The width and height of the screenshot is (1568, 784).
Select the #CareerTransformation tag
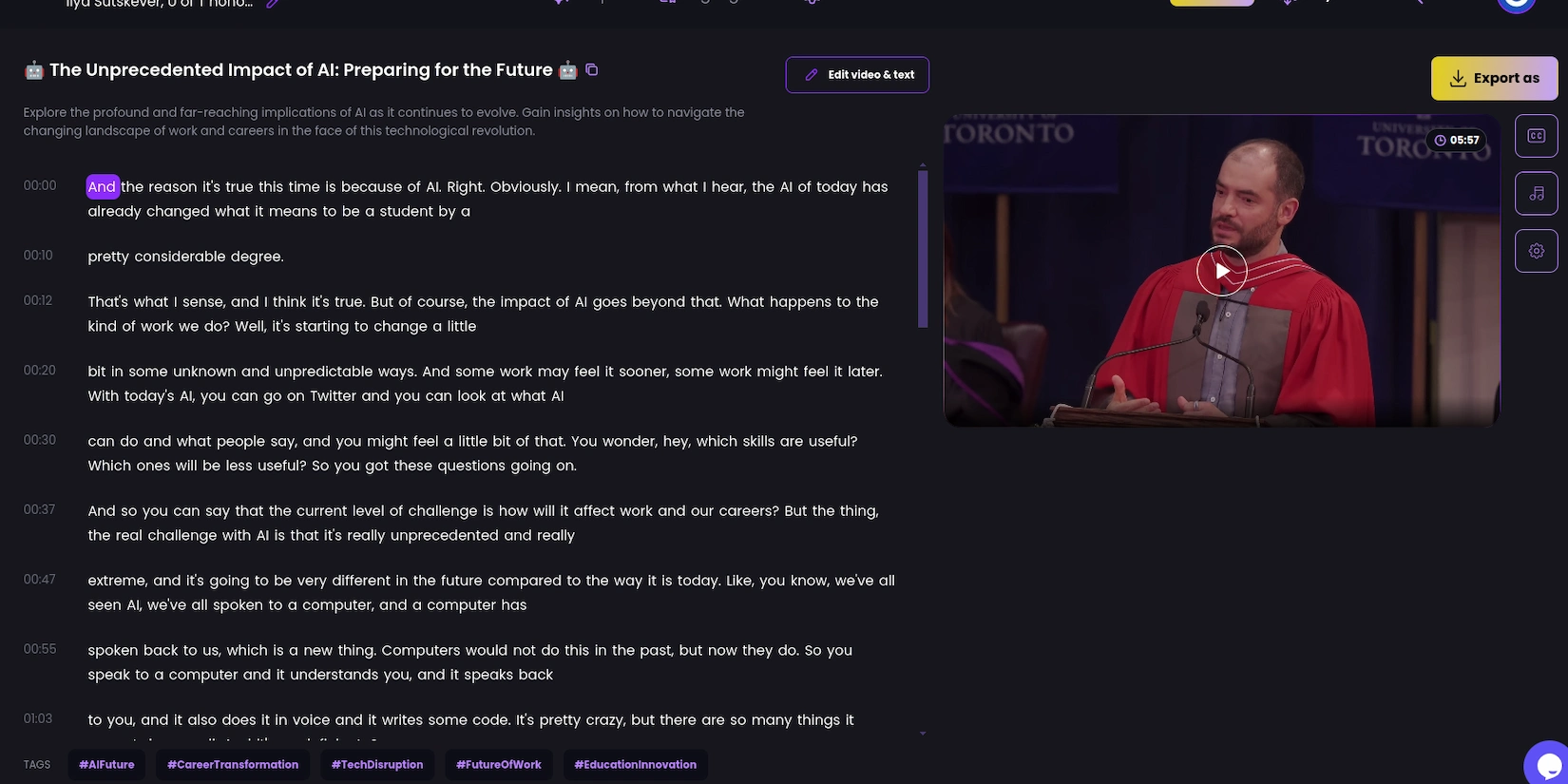pos(233,764)
